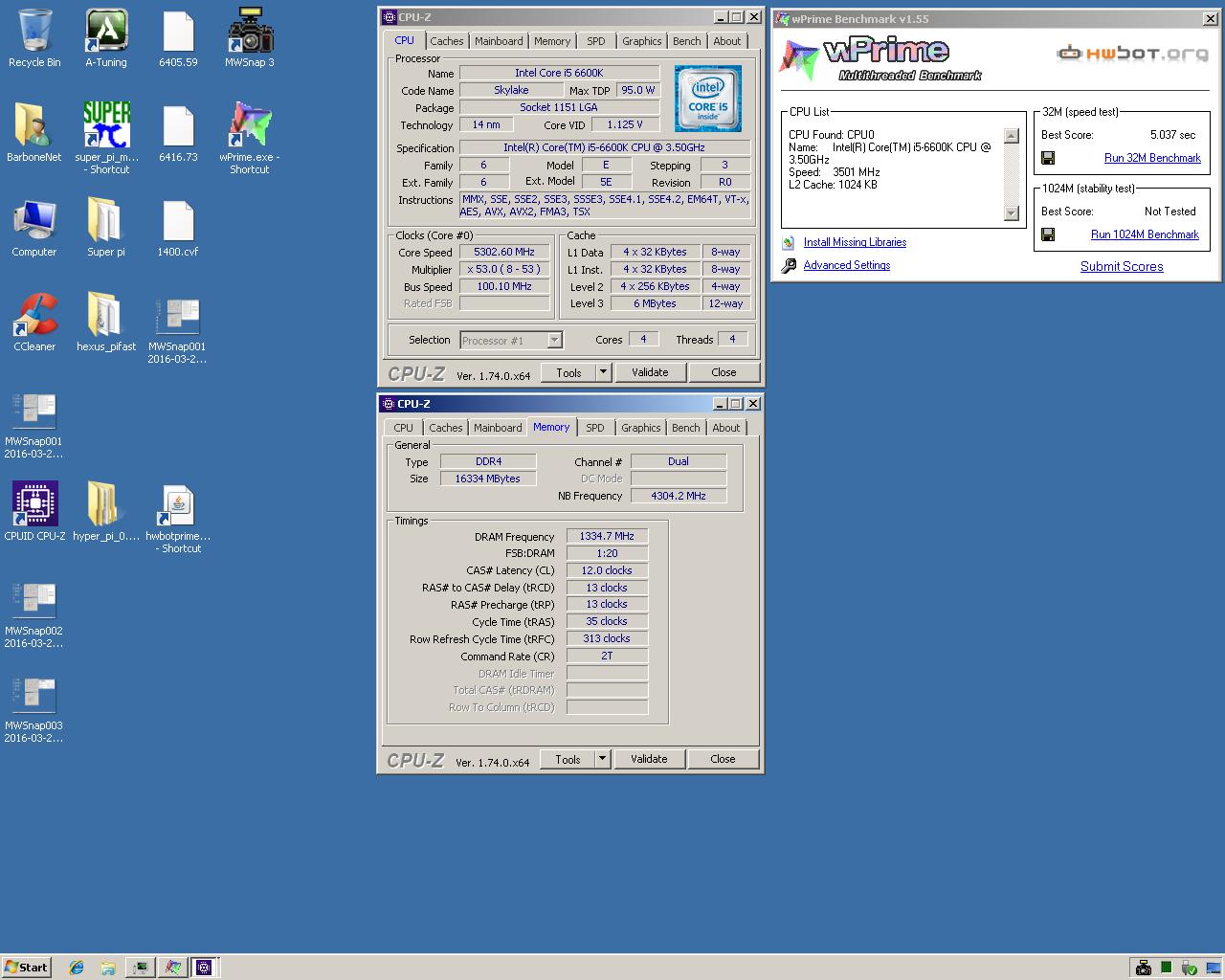Launch the super_pi_m... shortcut

click(106, 139)
